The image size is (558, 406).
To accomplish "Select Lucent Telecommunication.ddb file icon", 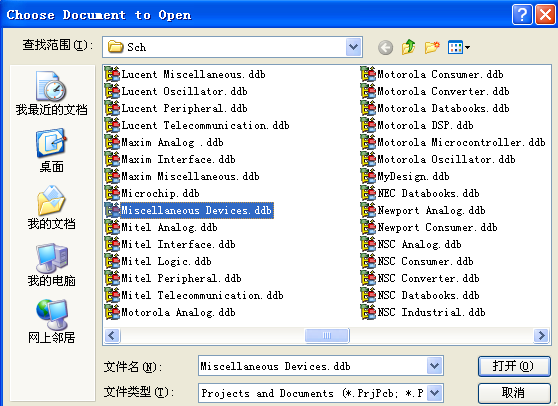I will pos(112,125).
